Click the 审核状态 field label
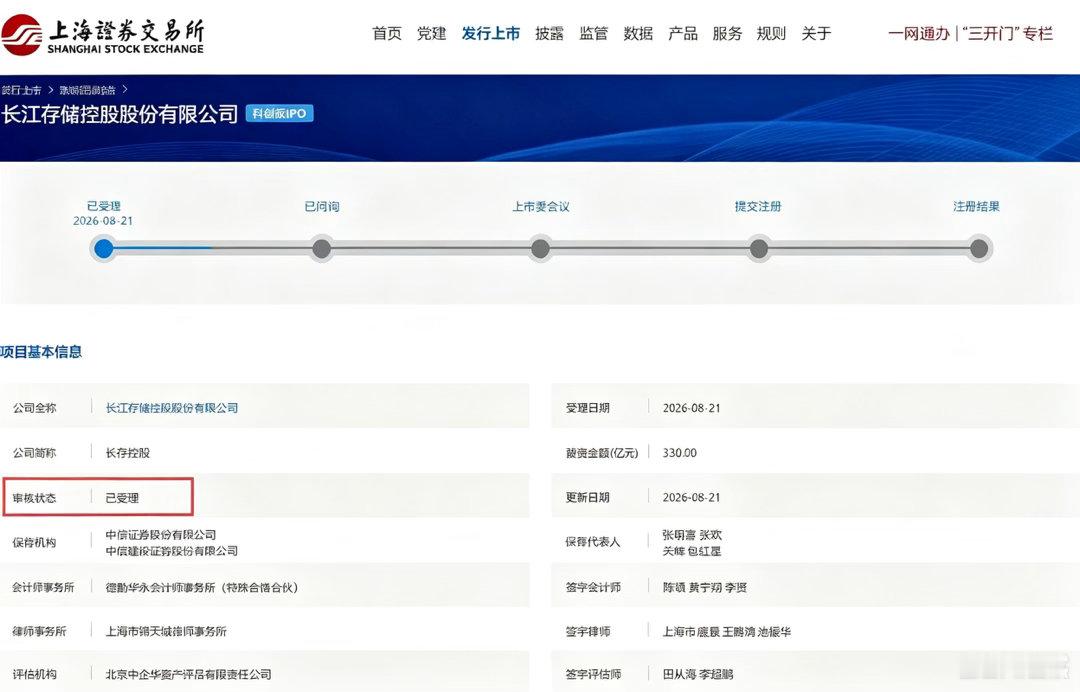 pyautogui.click(x=34, y=497)
